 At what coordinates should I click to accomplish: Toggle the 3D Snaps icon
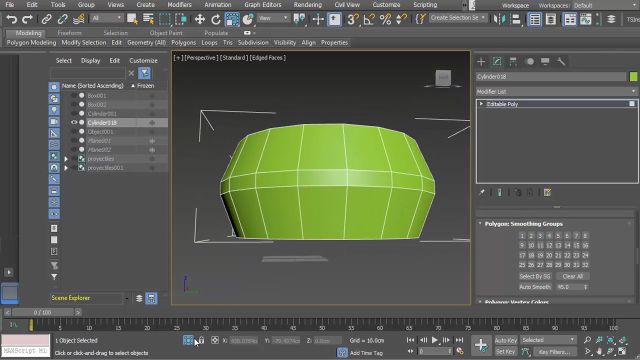tap(353, 19)
